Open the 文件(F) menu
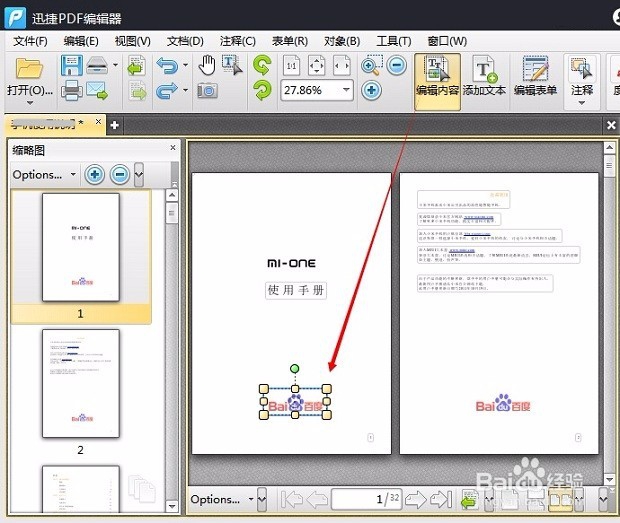The width and height of the screenshot is (620, 523). [30, 41]
